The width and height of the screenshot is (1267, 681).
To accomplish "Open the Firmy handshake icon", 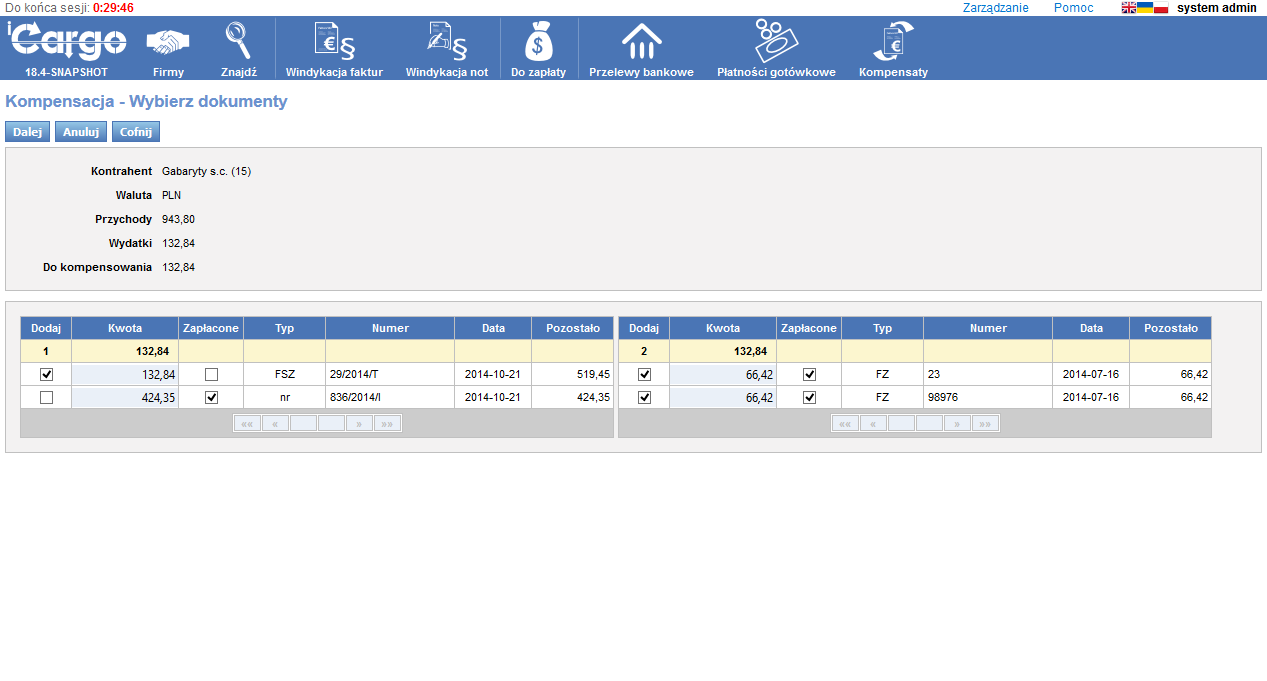I will (x=168, y=43).
